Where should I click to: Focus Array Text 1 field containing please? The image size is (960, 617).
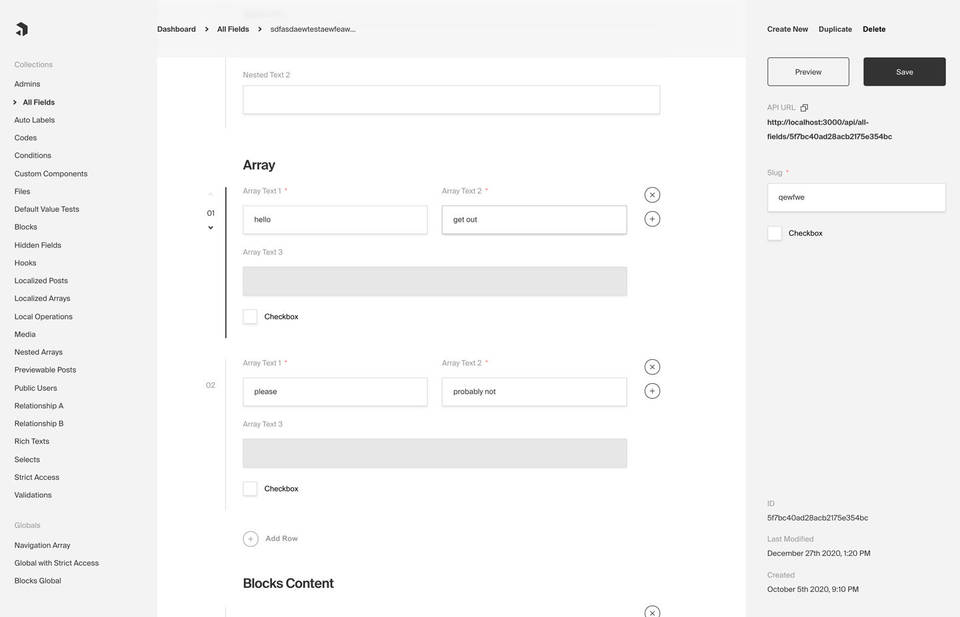point(335,392)
